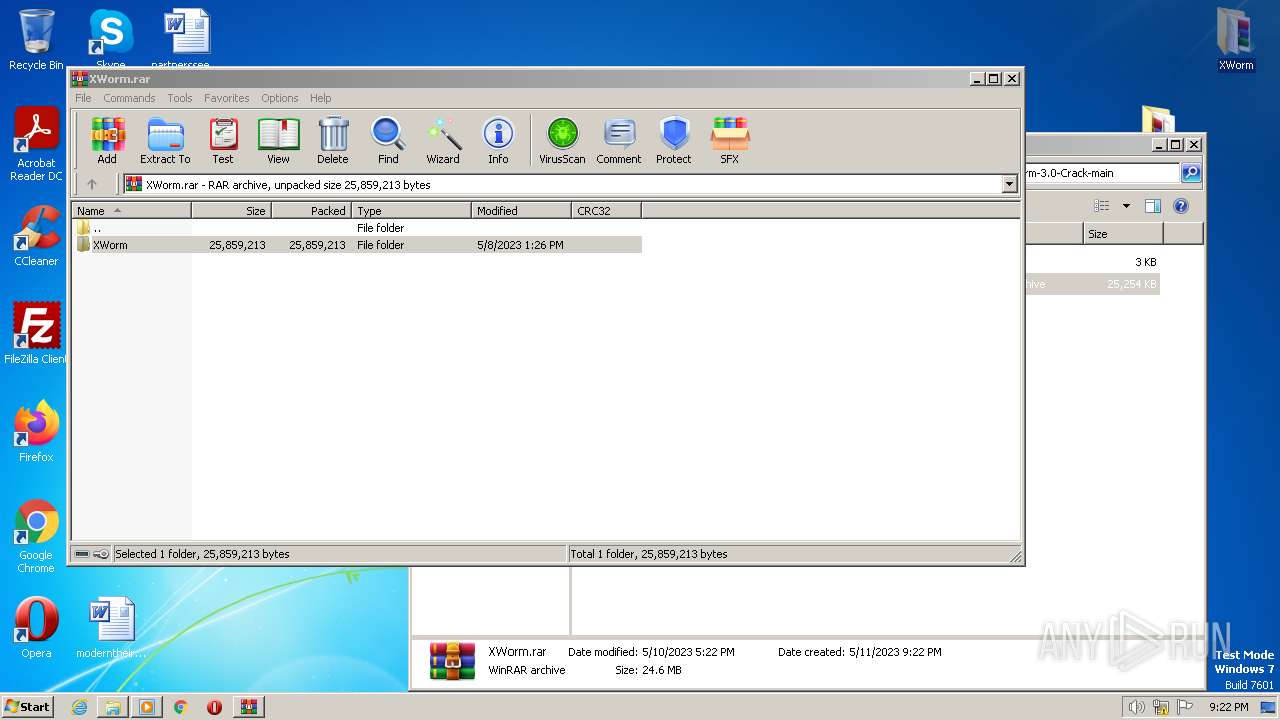Open the moderntheir Word document icon

click(111, 628)
